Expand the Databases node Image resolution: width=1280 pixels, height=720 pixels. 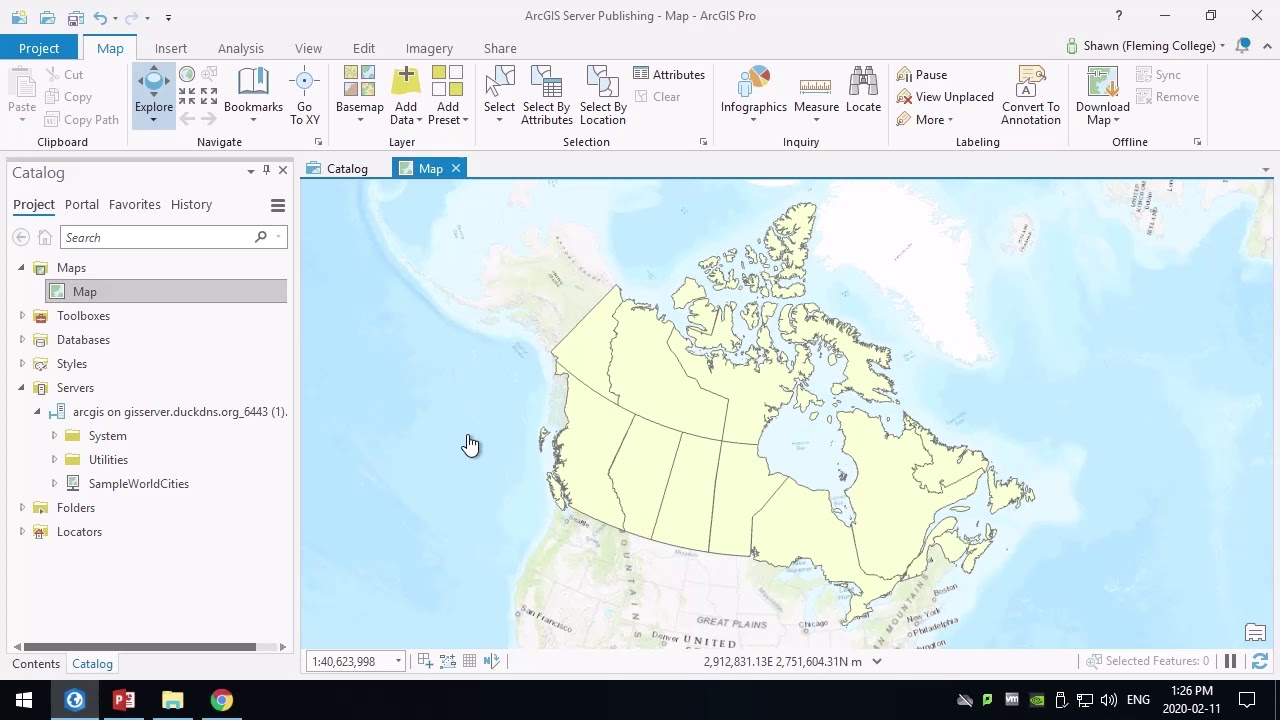pyautogui.click(x=22, y=340)
